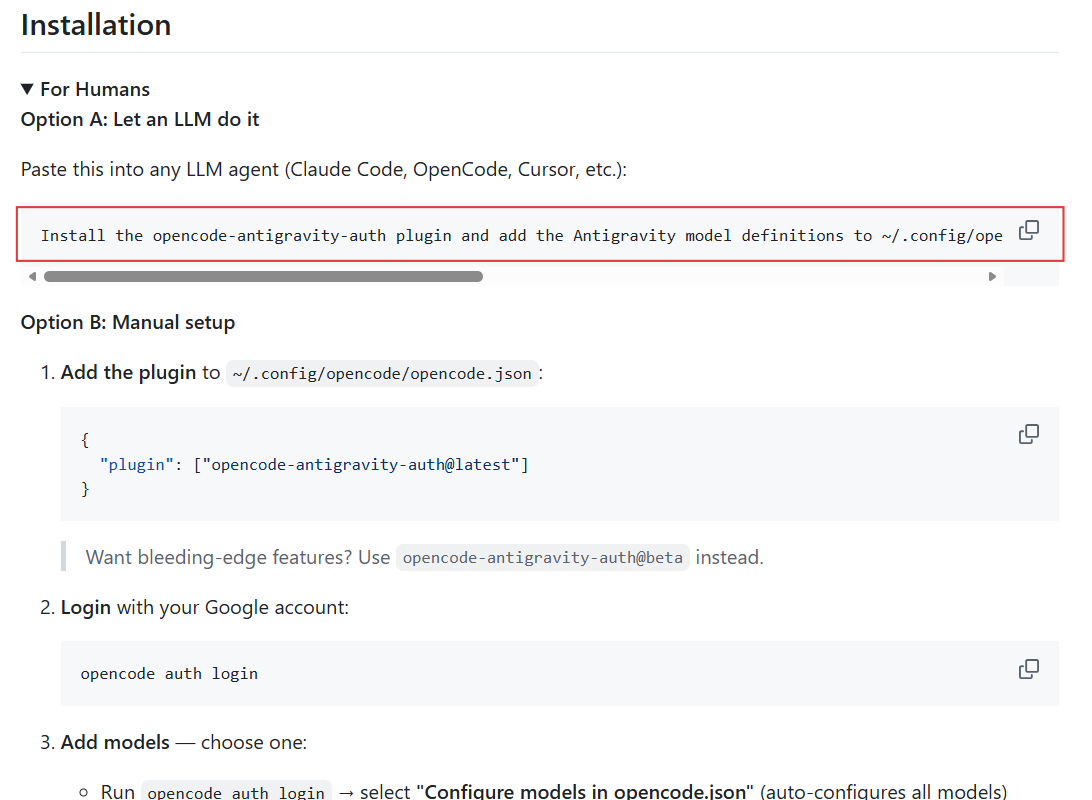This screenshot has width=1092, height=800.
Task: Copy the plugin JSON code block
Action: tap(1029, 434)
